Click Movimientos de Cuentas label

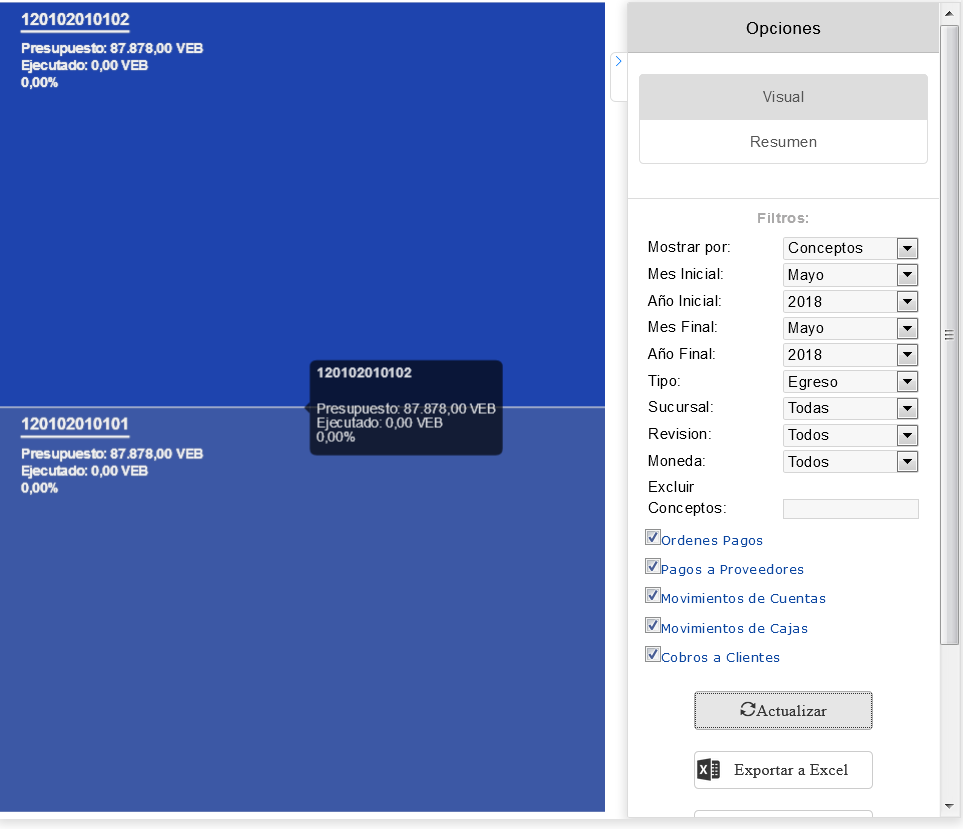coord(743,598)
